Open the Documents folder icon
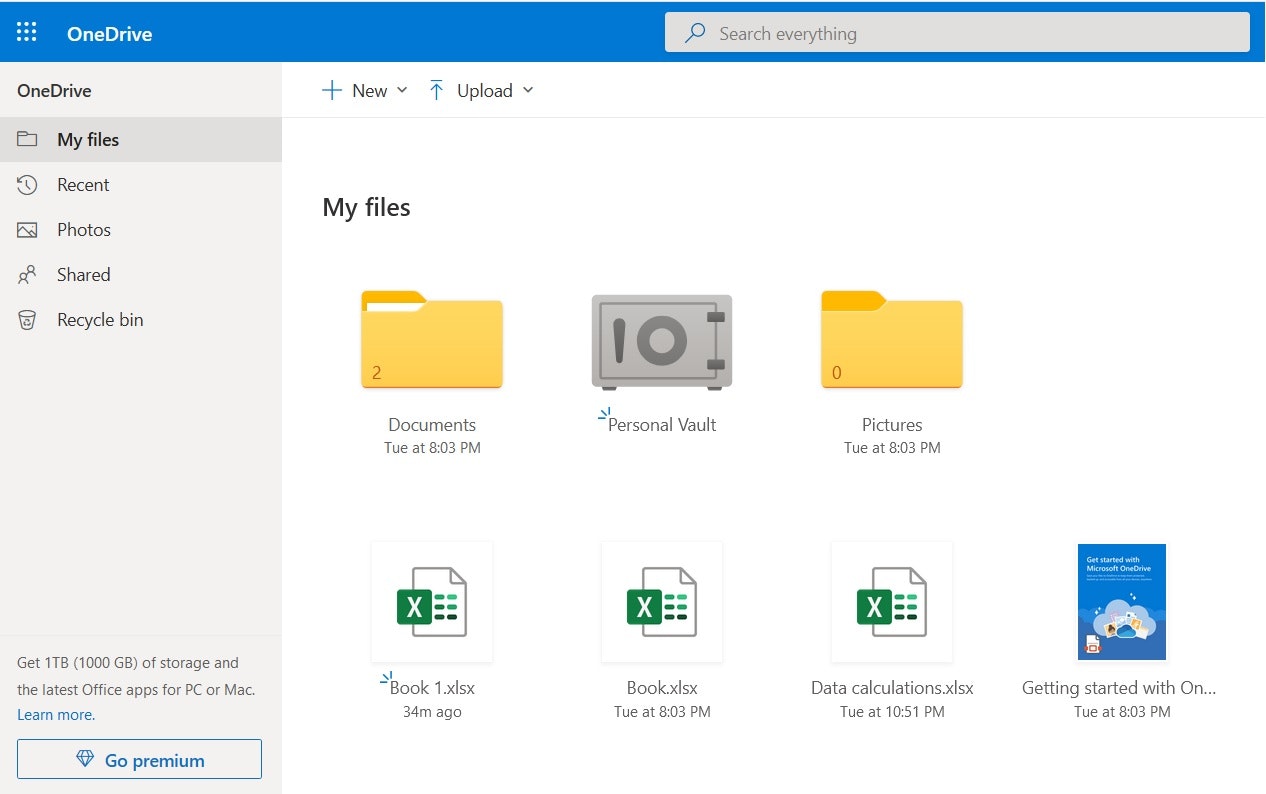Viewport: 1266px width, 794px height. pyautogui.click(x=431, y=340)
